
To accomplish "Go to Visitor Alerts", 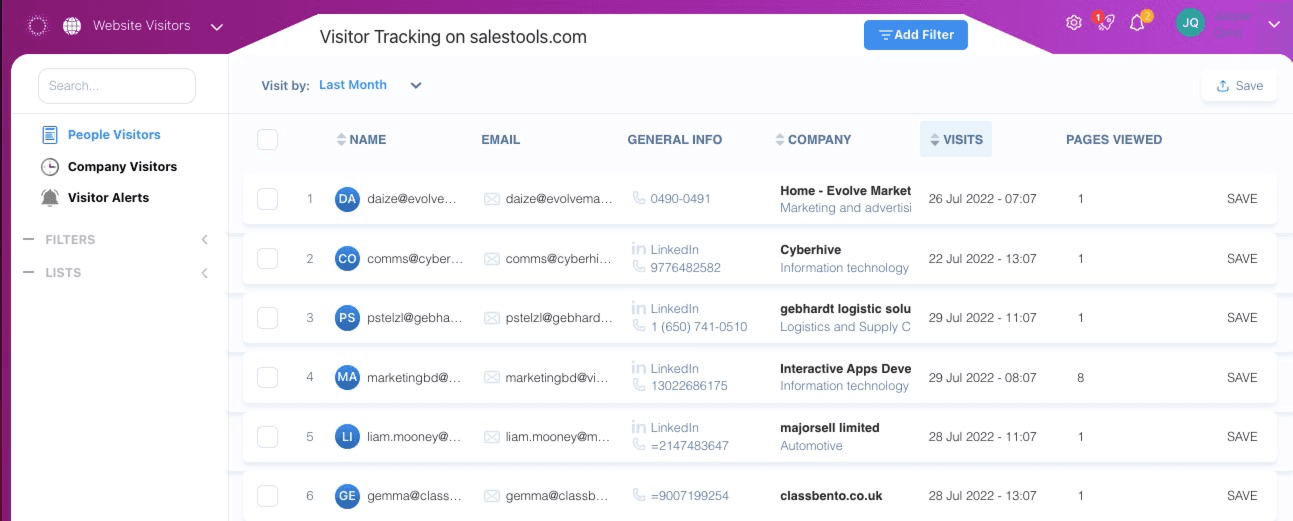I will click(x=108, y=198).
